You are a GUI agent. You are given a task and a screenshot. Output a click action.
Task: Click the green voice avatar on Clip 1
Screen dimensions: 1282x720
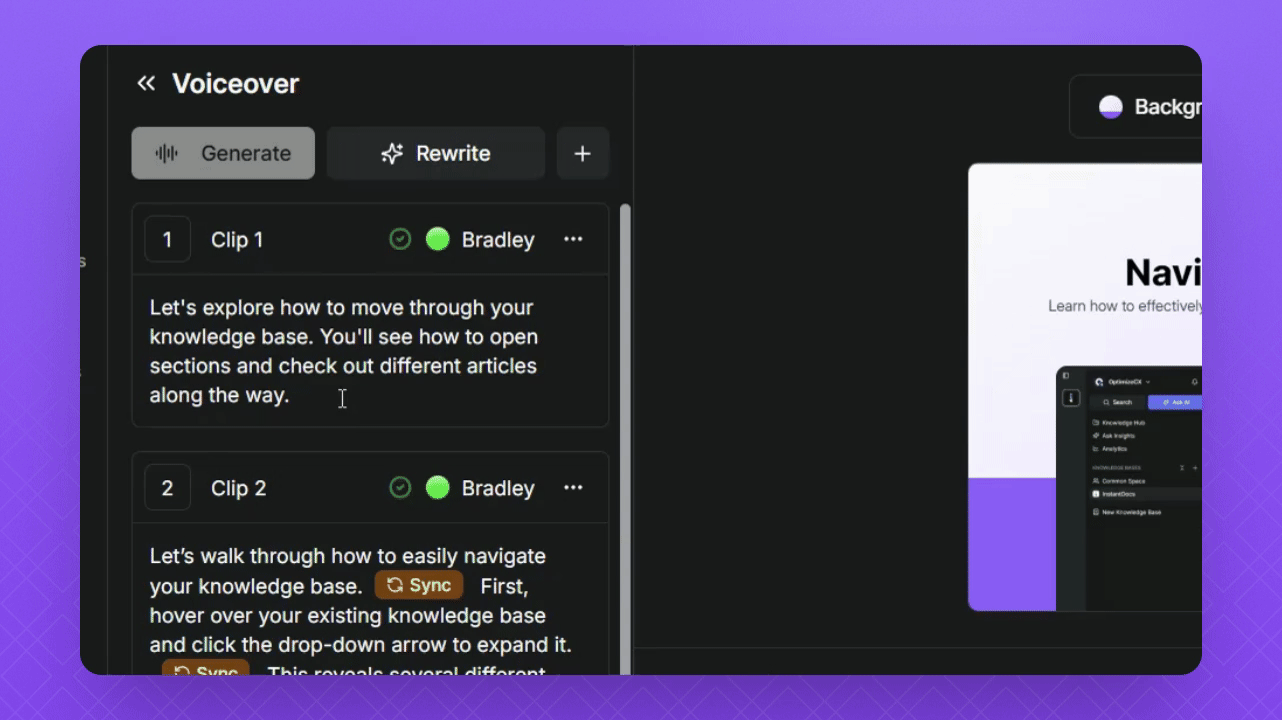point(437,239)
